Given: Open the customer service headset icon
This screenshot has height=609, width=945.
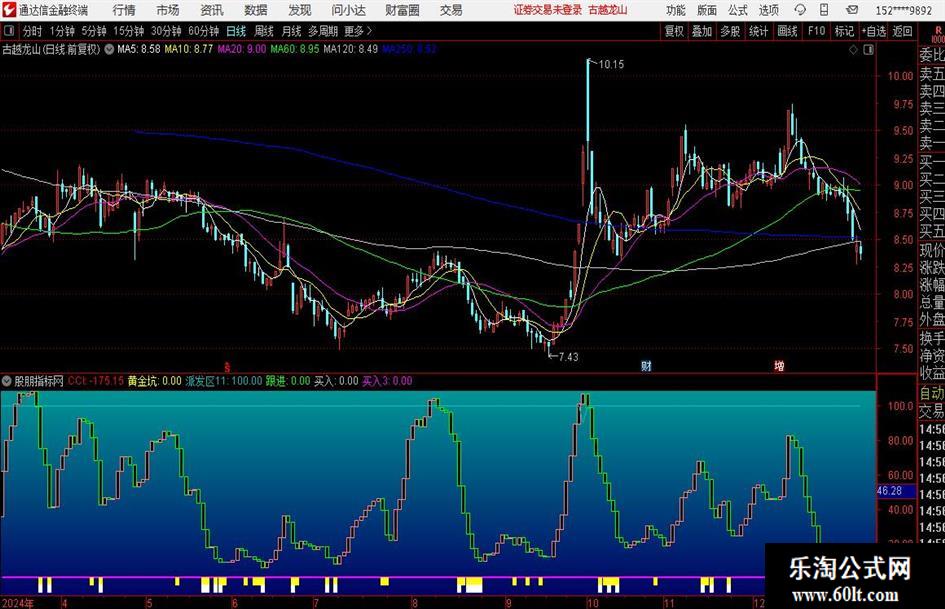Looking at the screenshot, I should coord(800,10).
